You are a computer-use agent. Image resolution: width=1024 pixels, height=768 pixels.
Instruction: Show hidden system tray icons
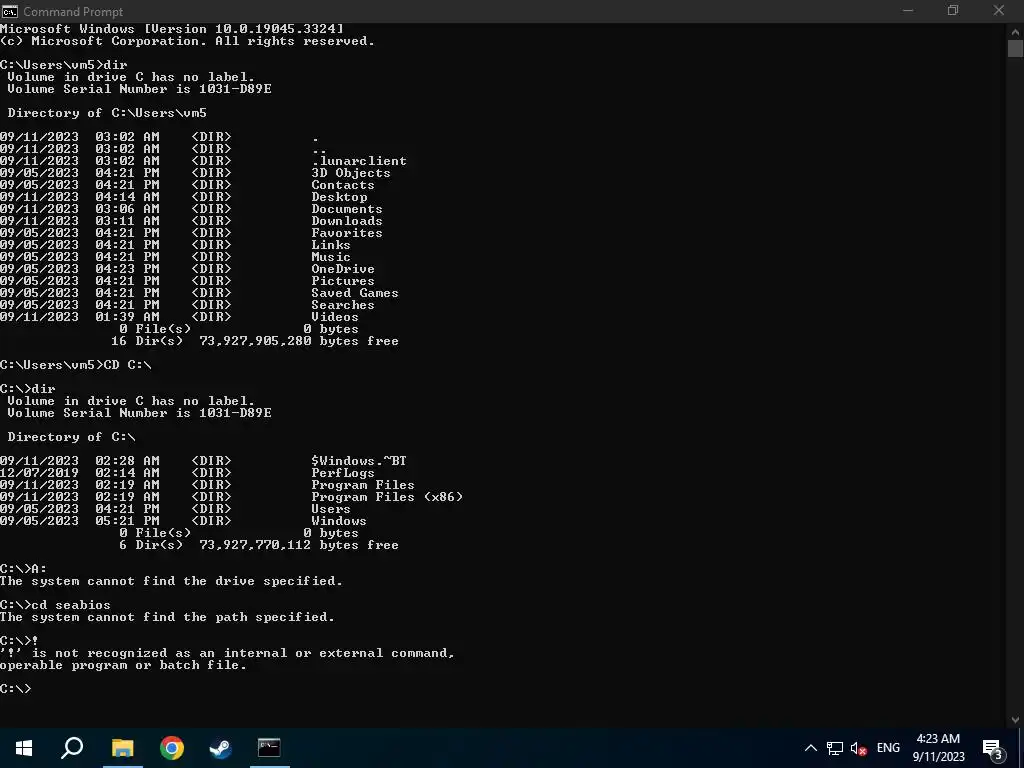tap(810, 748)
